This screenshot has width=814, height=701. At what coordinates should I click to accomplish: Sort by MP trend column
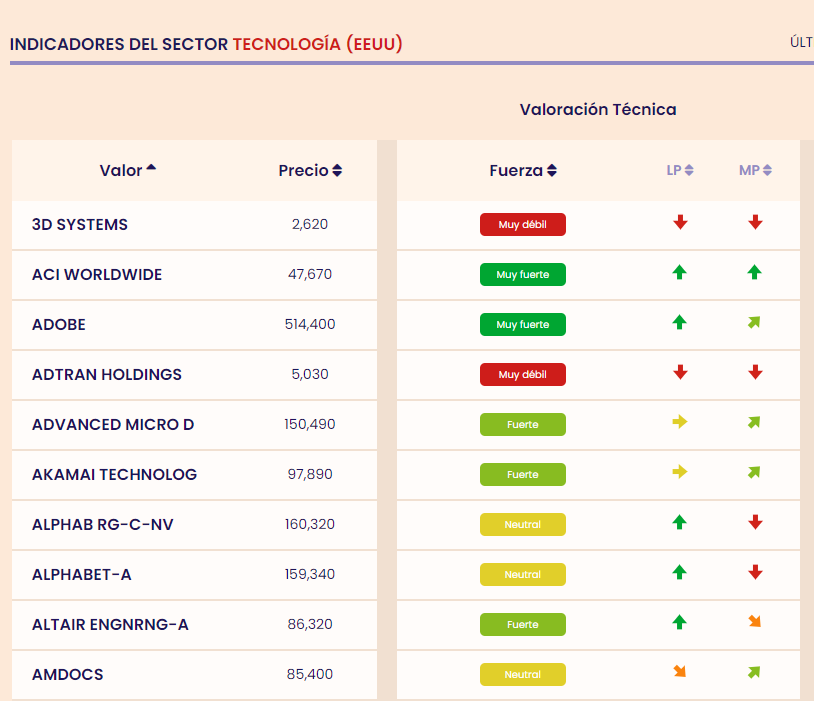coord(755,170)
